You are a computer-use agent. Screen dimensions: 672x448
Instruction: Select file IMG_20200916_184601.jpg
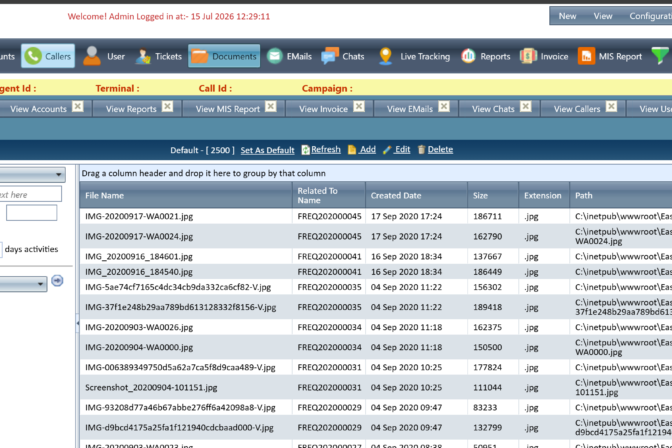pyautogui.click(x=139, y=256)
